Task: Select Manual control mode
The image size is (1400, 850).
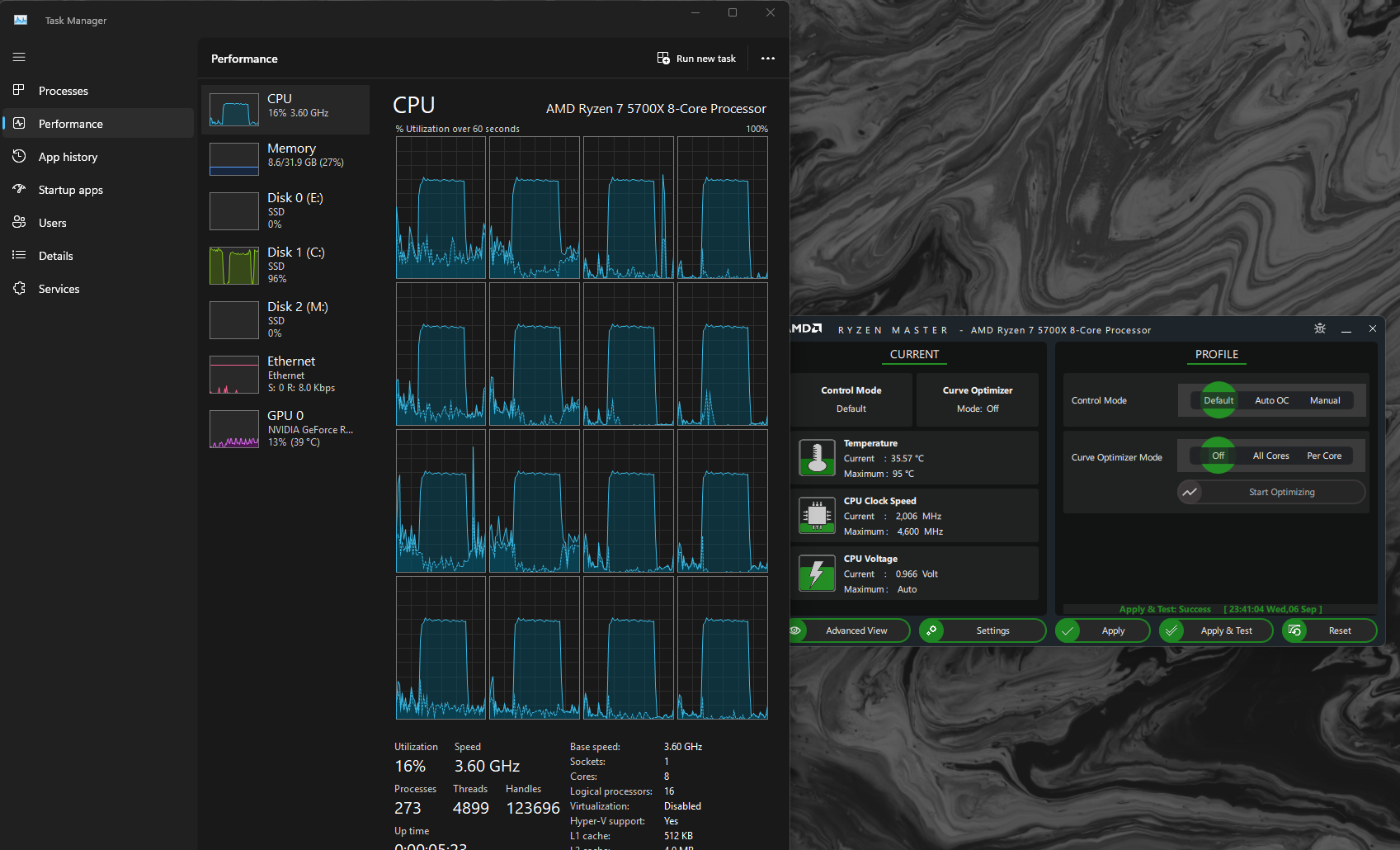Action: pos(1325,400)
